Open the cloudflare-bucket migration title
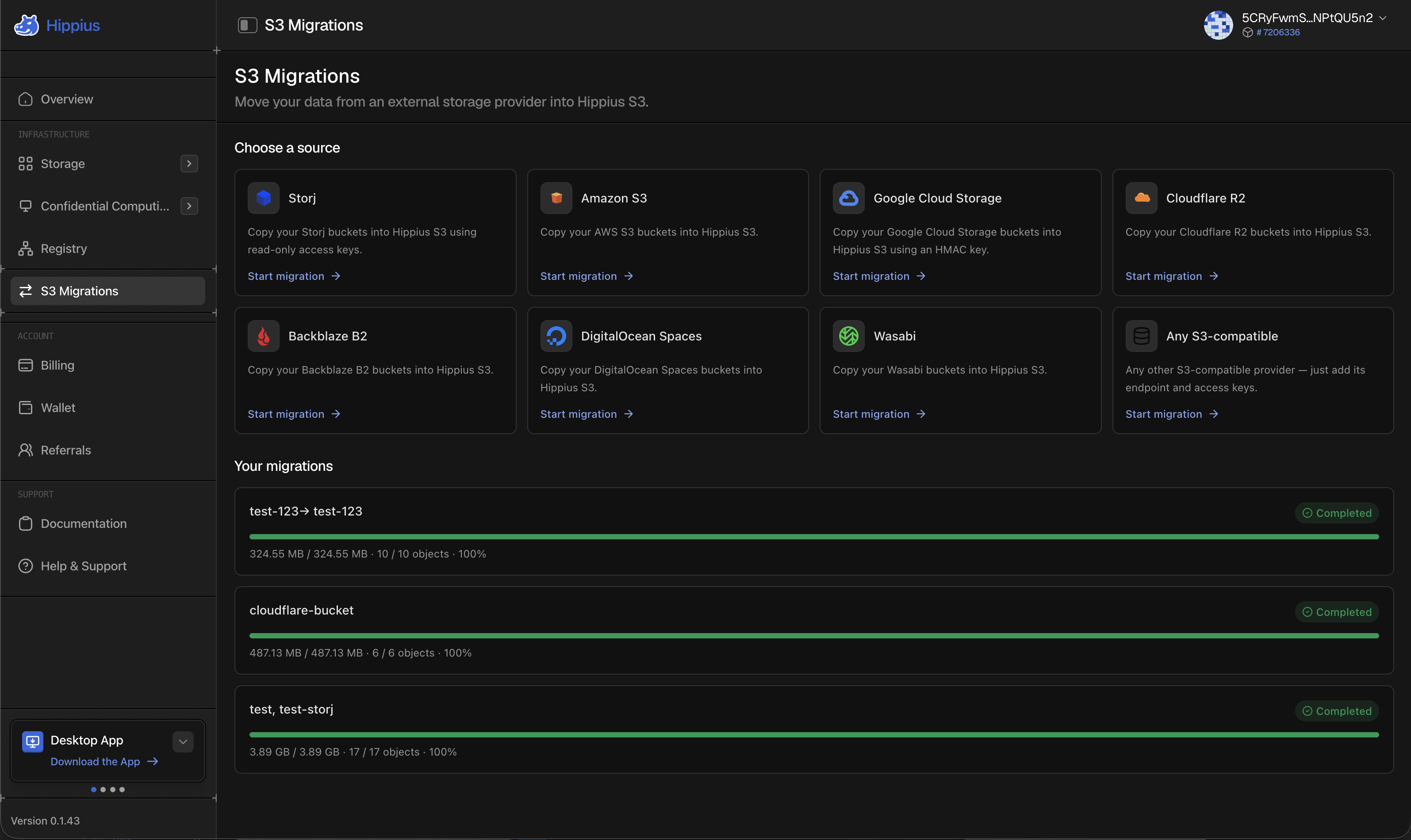1411x840 pixels. (301, 610)
